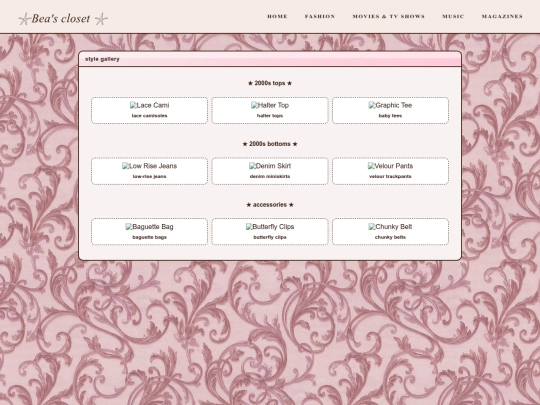The width and height of the screenshot is (540, 405).
Task: Click the "velour trackpants" caption
Action: (x=390, y=176)
